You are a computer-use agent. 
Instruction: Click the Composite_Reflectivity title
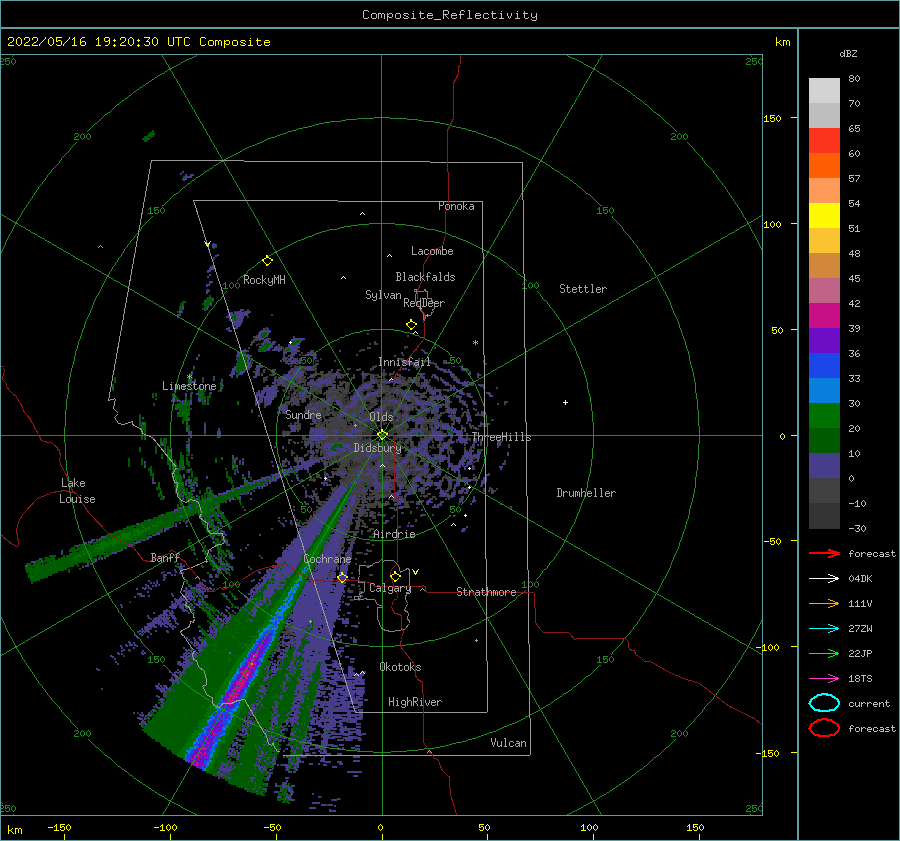(x=450, y=15)
